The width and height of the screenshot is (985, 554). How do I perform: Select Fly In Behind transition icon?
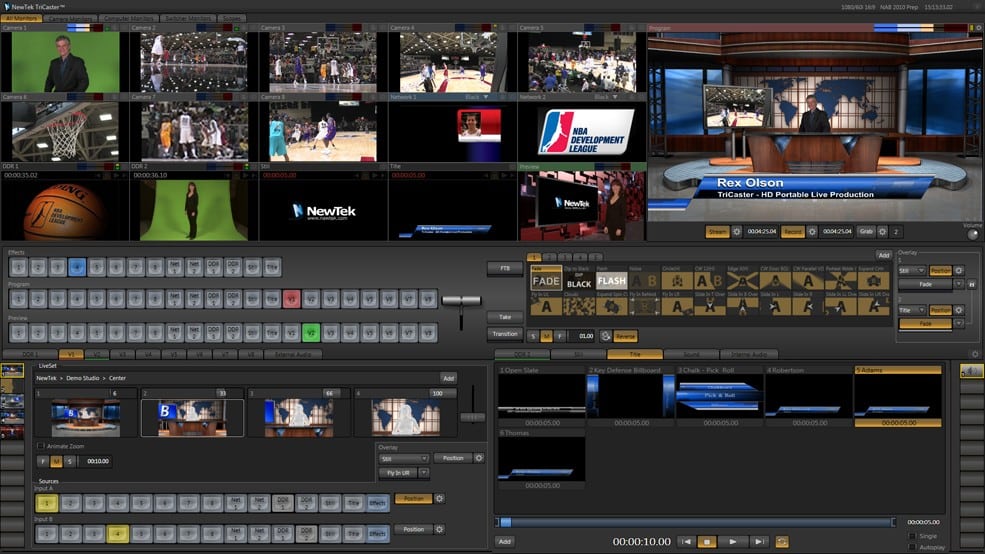click(644, 307)
